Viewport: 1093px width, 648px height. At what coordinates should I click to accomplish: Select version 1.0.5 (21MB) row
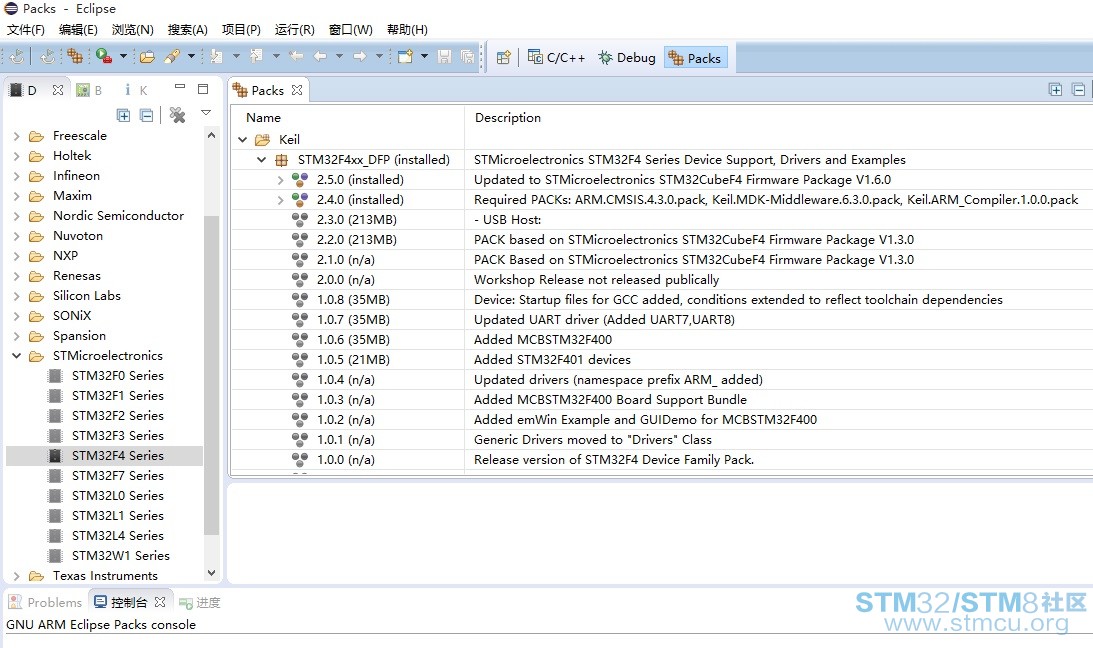[x=353, y=360]
